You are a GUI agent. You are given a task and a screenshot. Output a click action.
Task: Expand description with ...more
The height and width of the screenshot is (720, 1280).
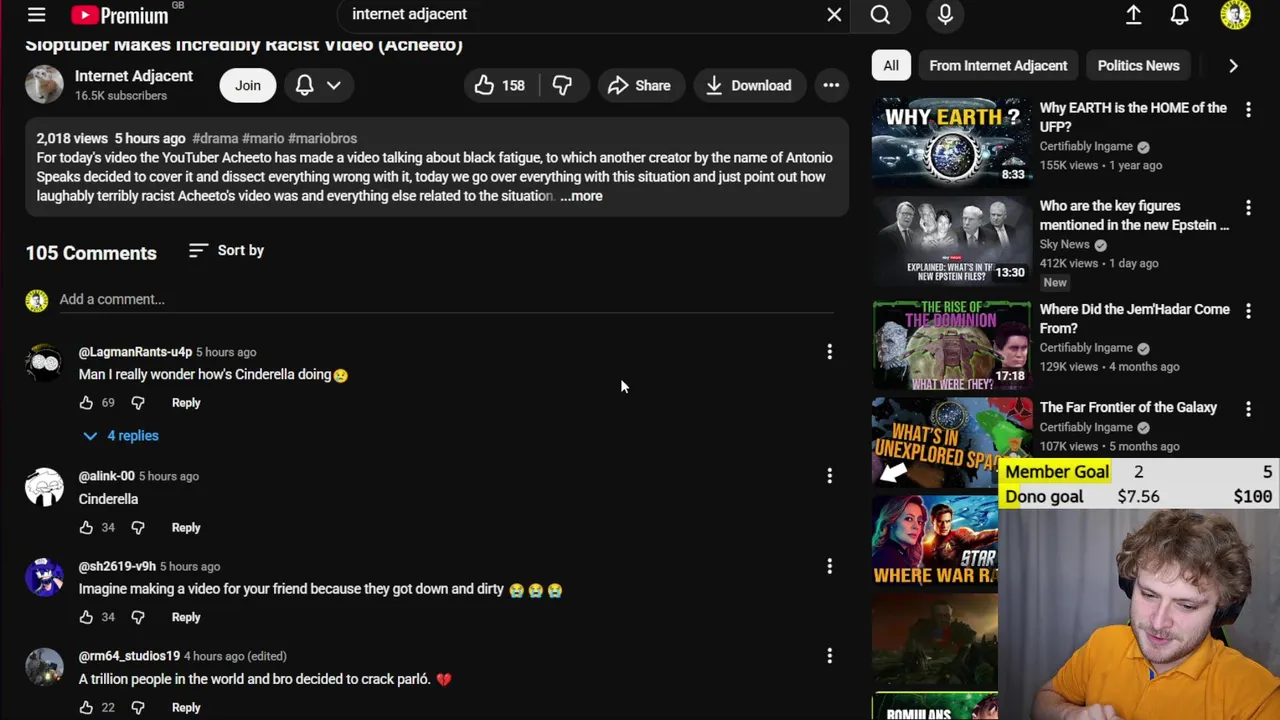(581, 196)
